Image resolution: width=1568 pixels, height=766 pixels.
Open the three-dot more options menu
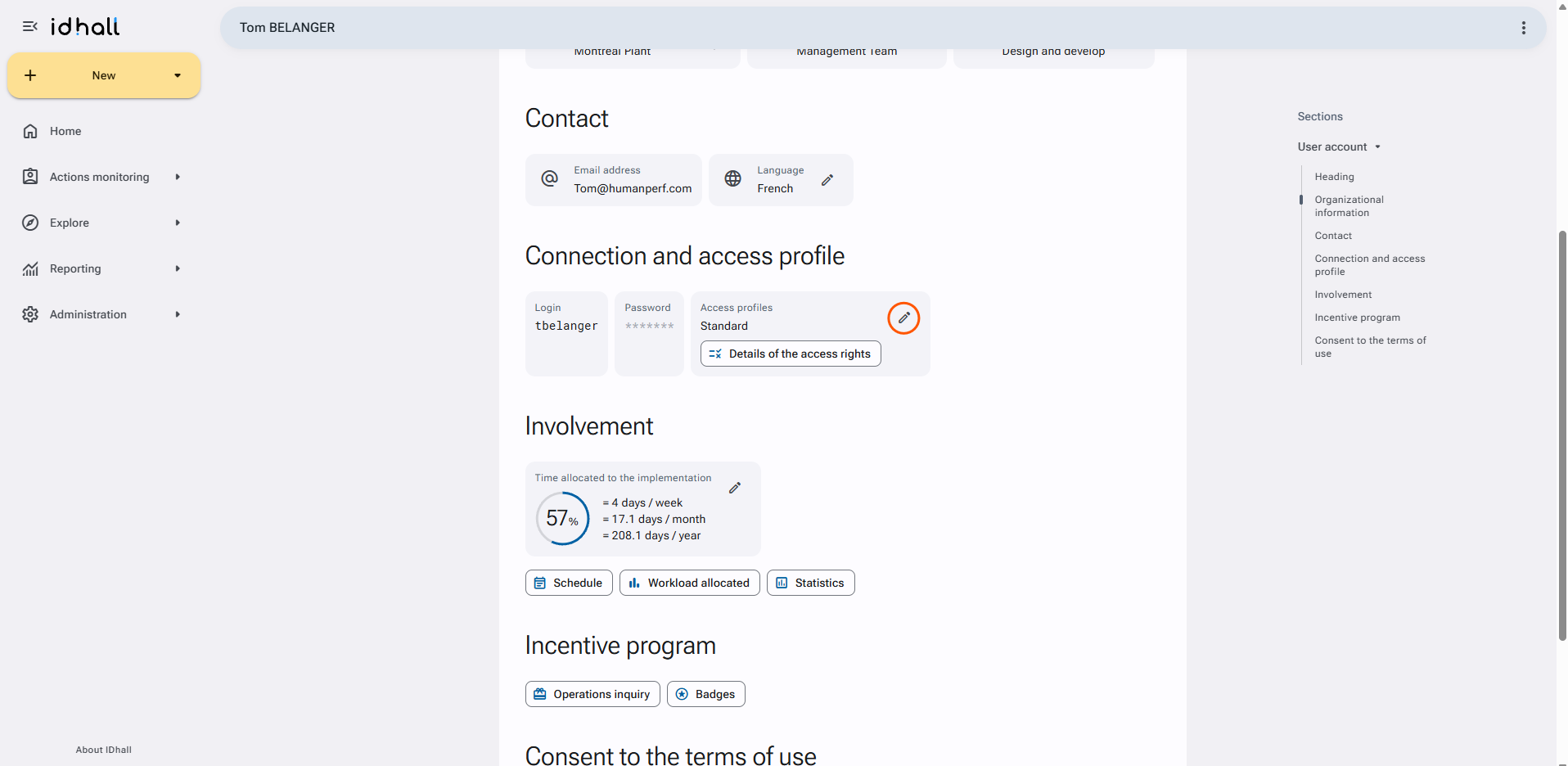[1524, 28]
